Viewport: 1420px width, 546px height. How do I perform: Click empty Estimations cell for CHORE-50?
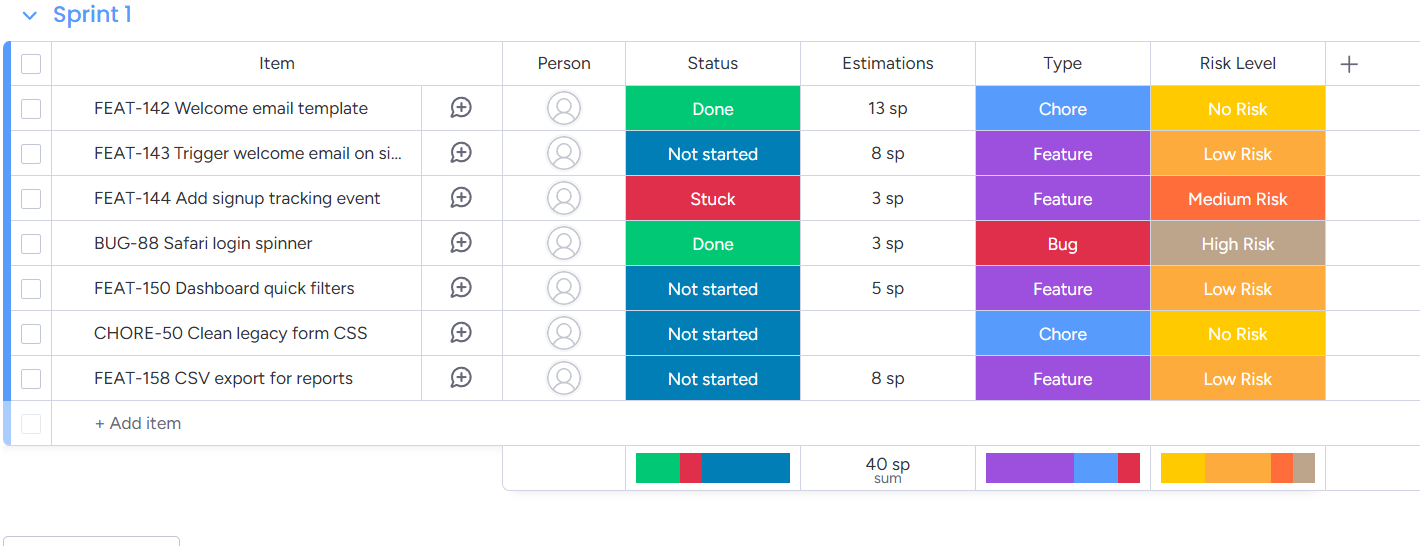(888, 333)
